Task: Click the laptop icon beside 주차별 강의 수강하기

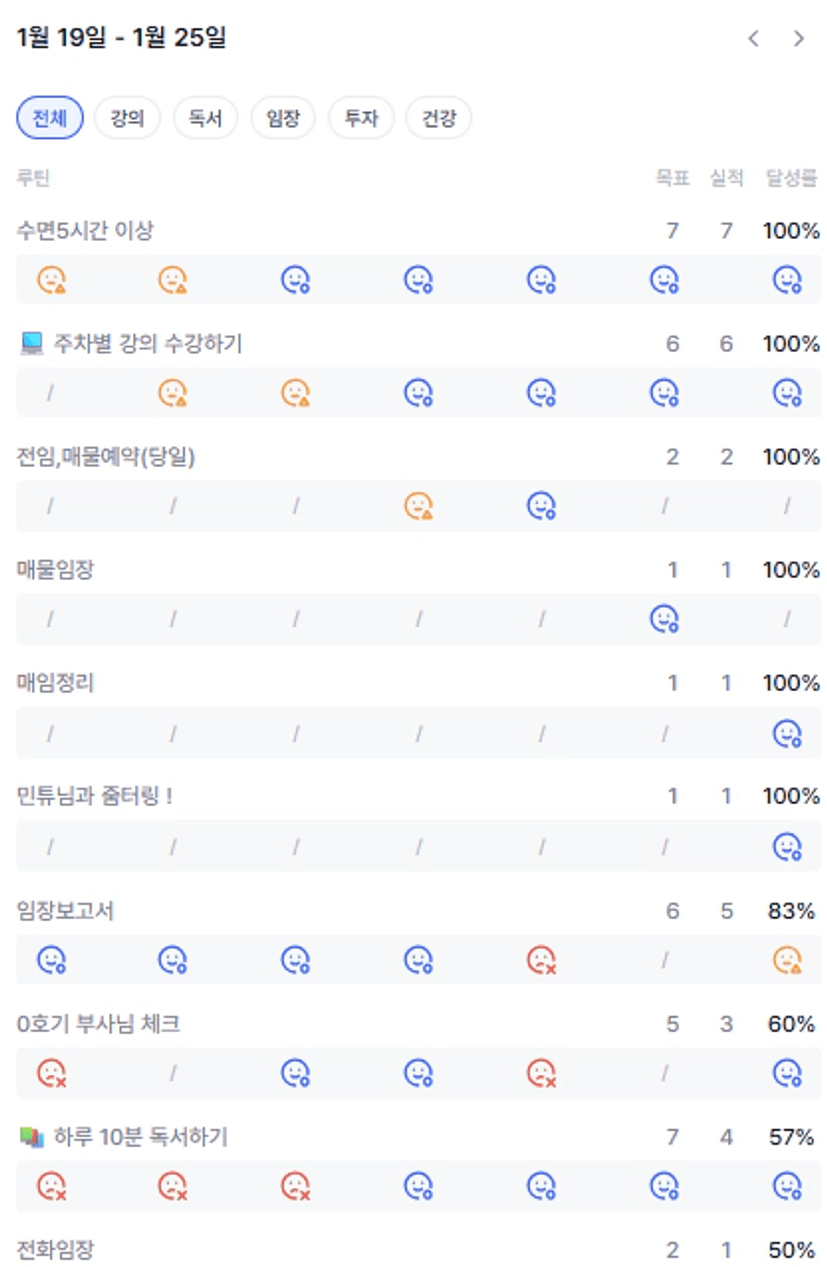Action: click(32, 345)
